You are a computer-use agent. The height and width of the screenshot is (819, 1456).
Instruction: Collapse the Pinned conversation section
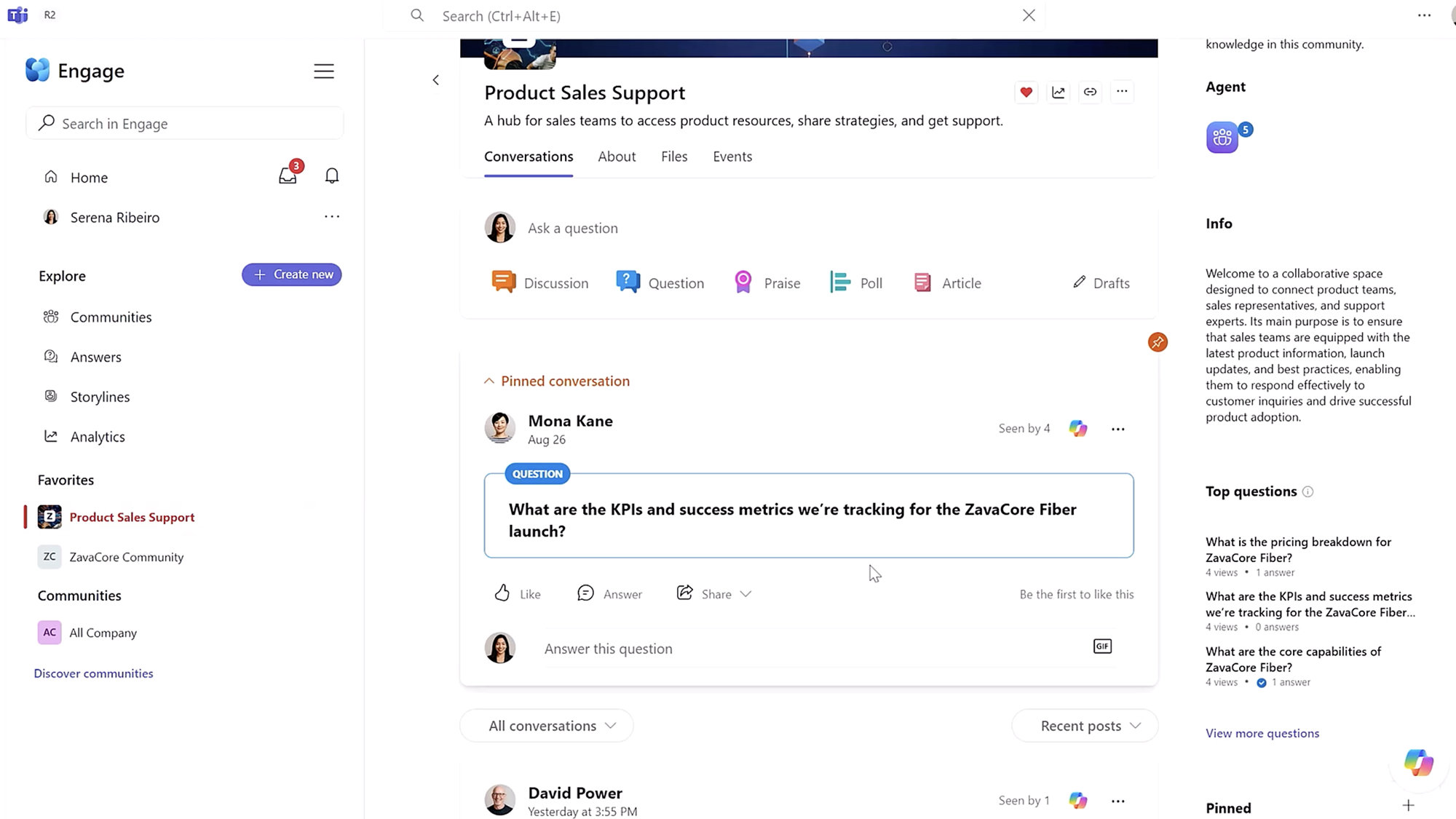pyautogui.click(x=489, y=381)
